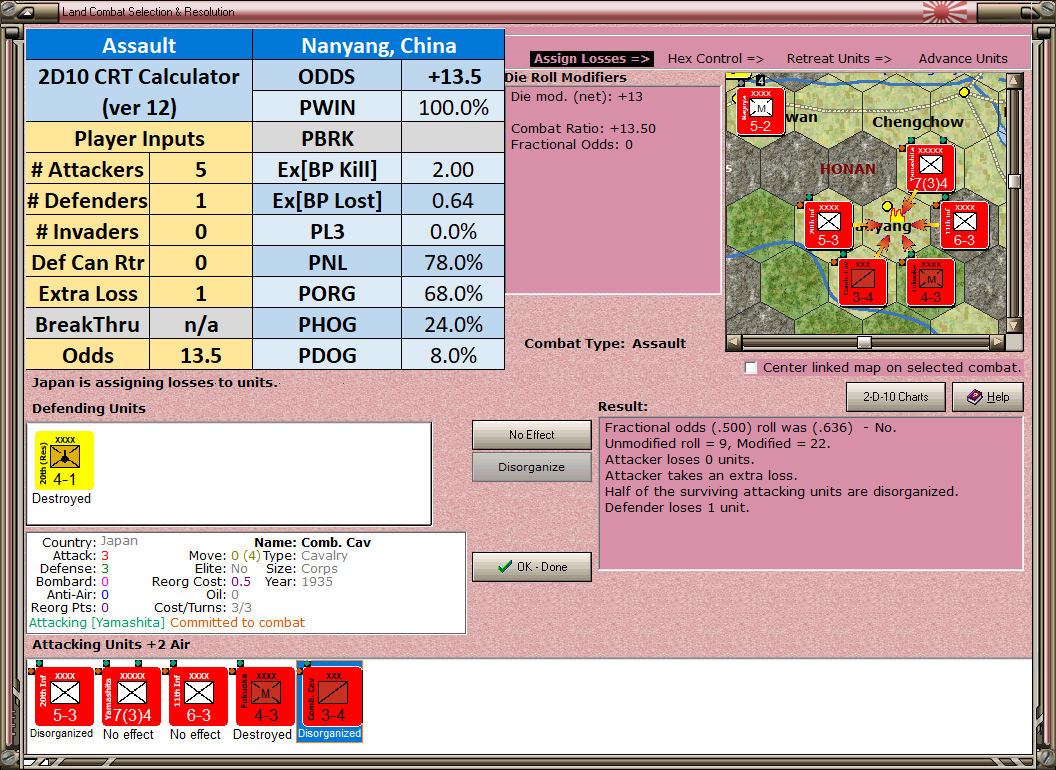1056x770 pixels.
Task: Click the map scroll up arrow
Action: (x=1014, y=82)
